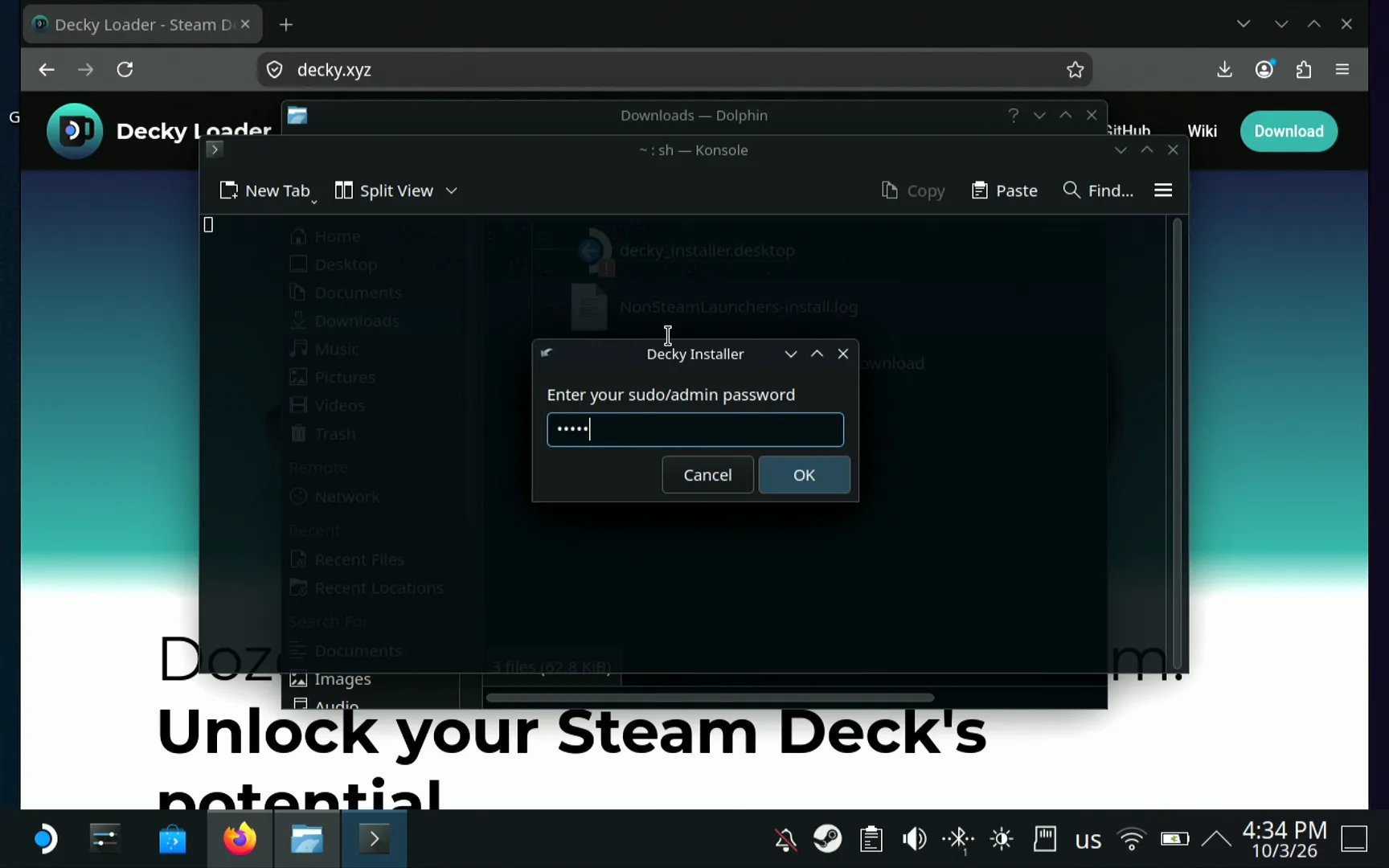Open the Wiki link on Decky site
The height and width of the screenshot is (868, 1389).
(x=1202, y=131)
